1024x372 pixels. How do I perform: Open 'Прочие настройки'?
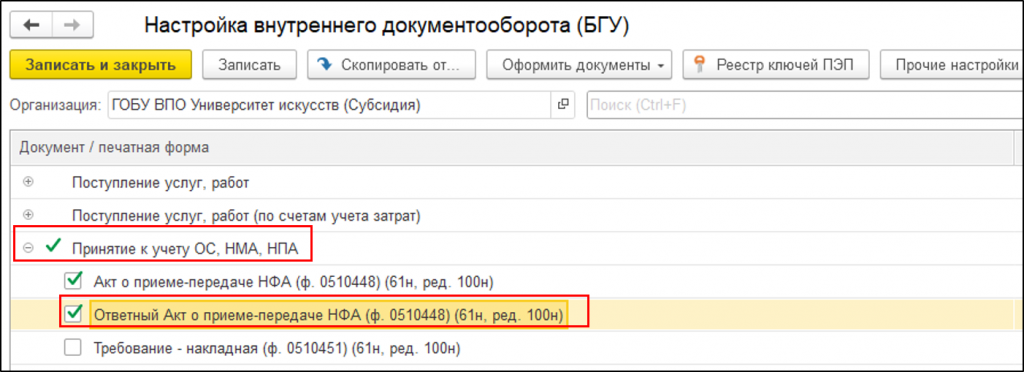coord(952,65)
